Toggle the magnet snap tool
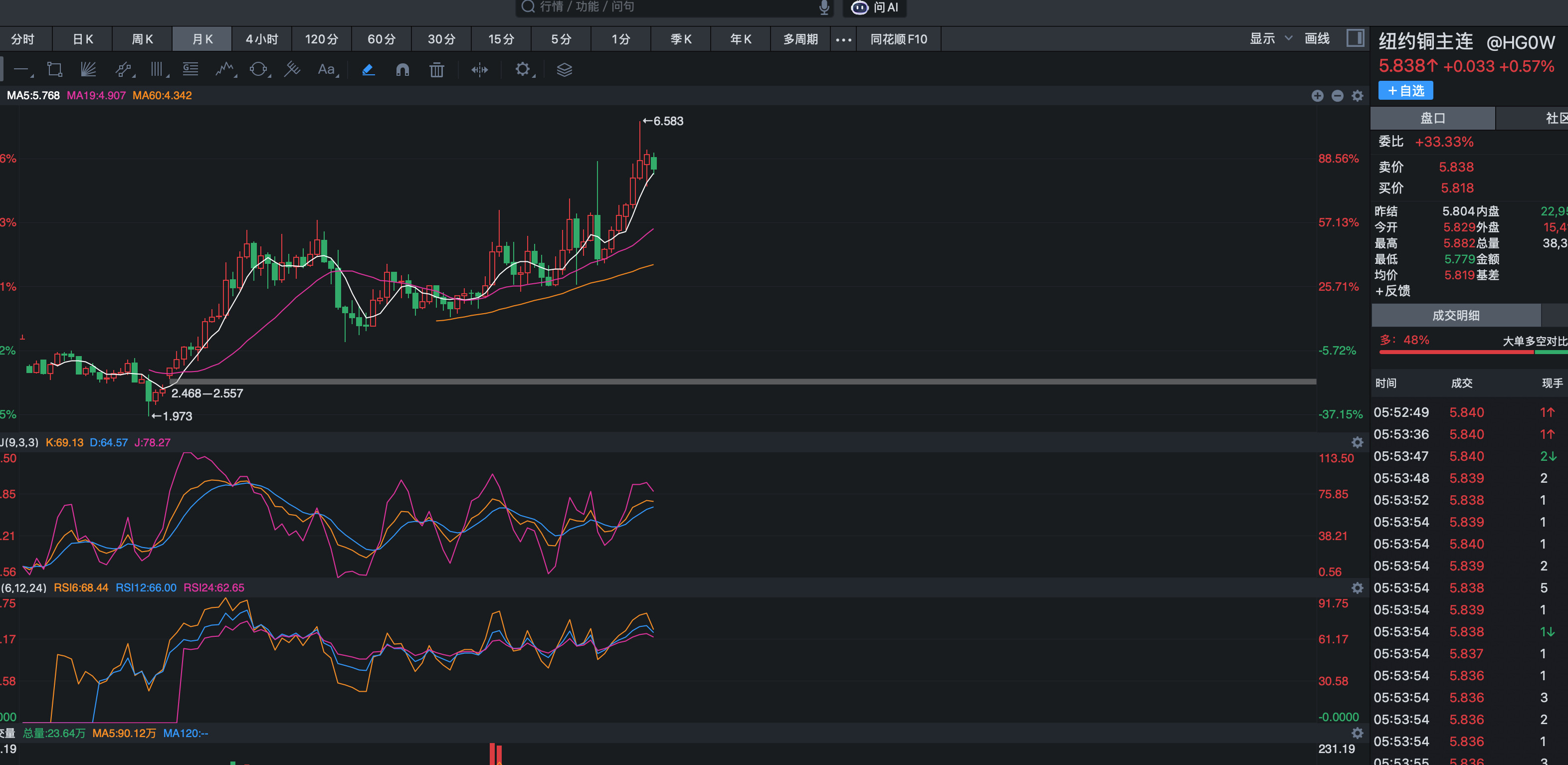This screenshot has width=1568, height=765. tap(402, 69)
